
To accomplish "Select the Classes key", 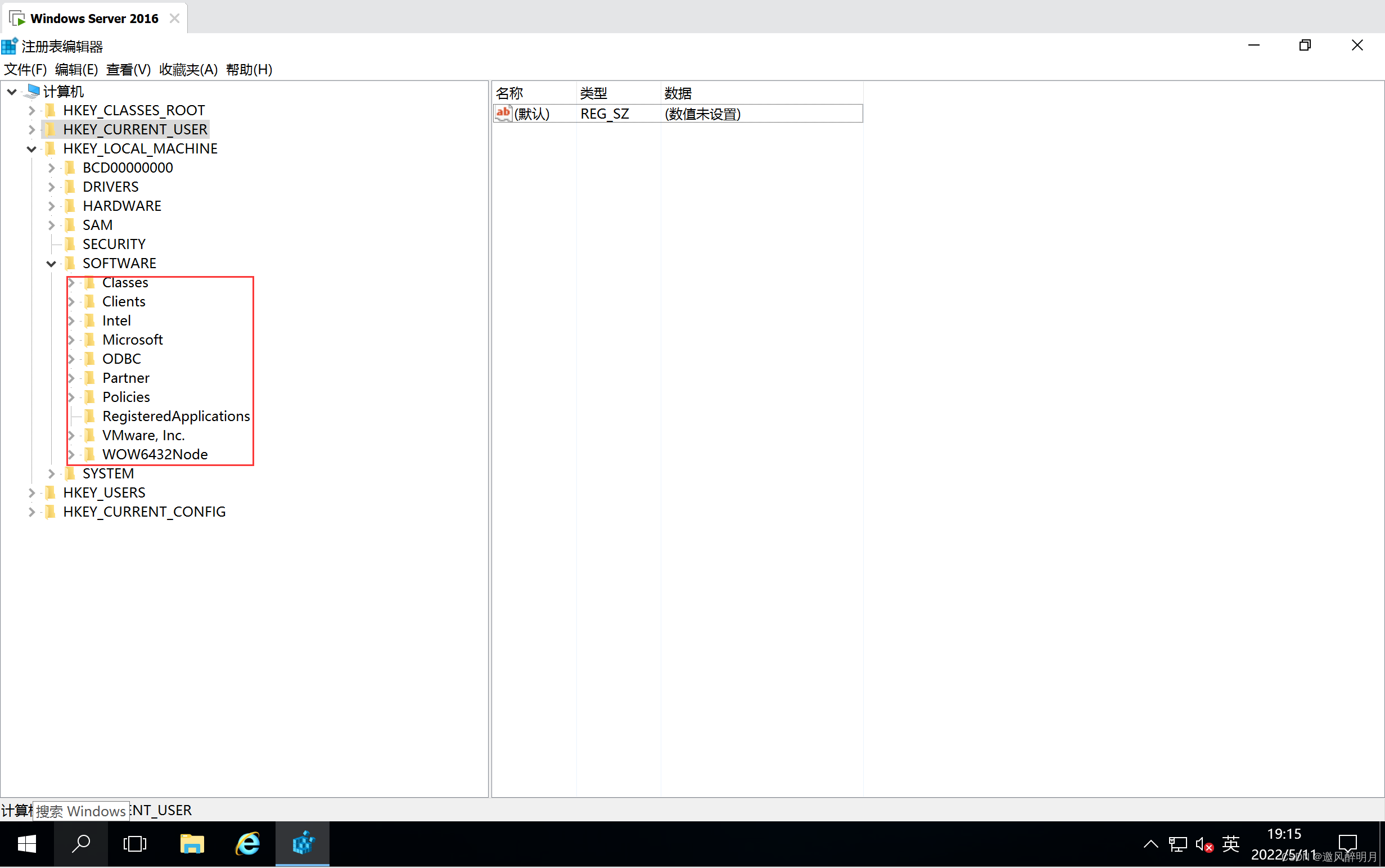I will click(125, 282).
